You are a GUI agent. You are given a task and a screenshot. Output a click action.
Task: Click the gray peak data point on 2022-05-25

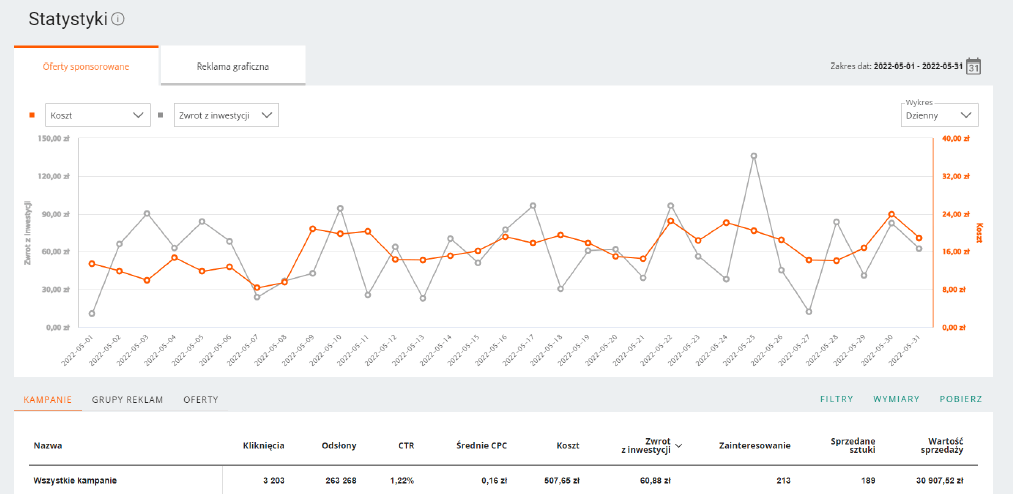[754, 156]
